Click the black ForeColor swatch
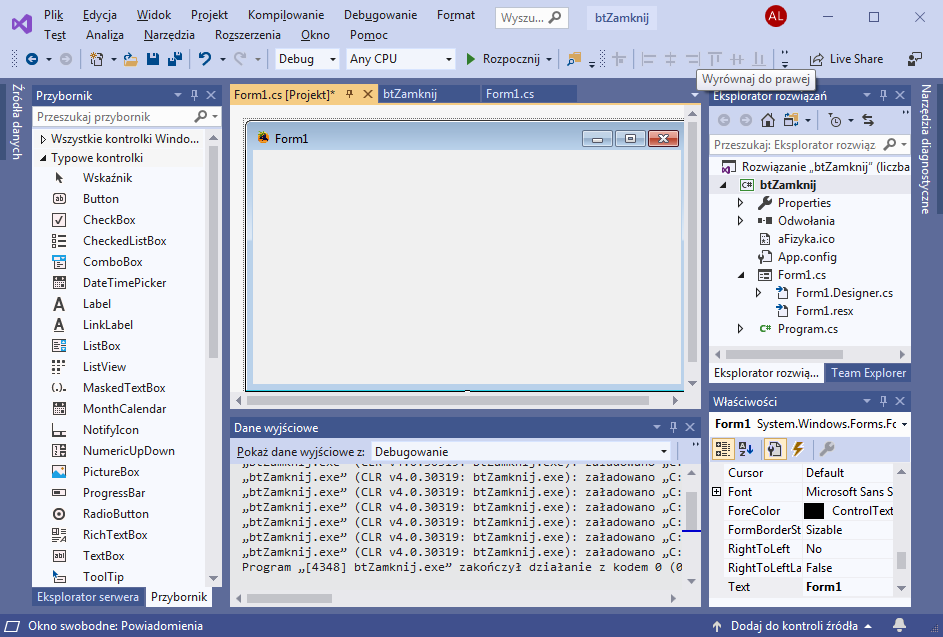Image resolution: width=943 pixels, height=637 pixels. click(x=814, y=511)
